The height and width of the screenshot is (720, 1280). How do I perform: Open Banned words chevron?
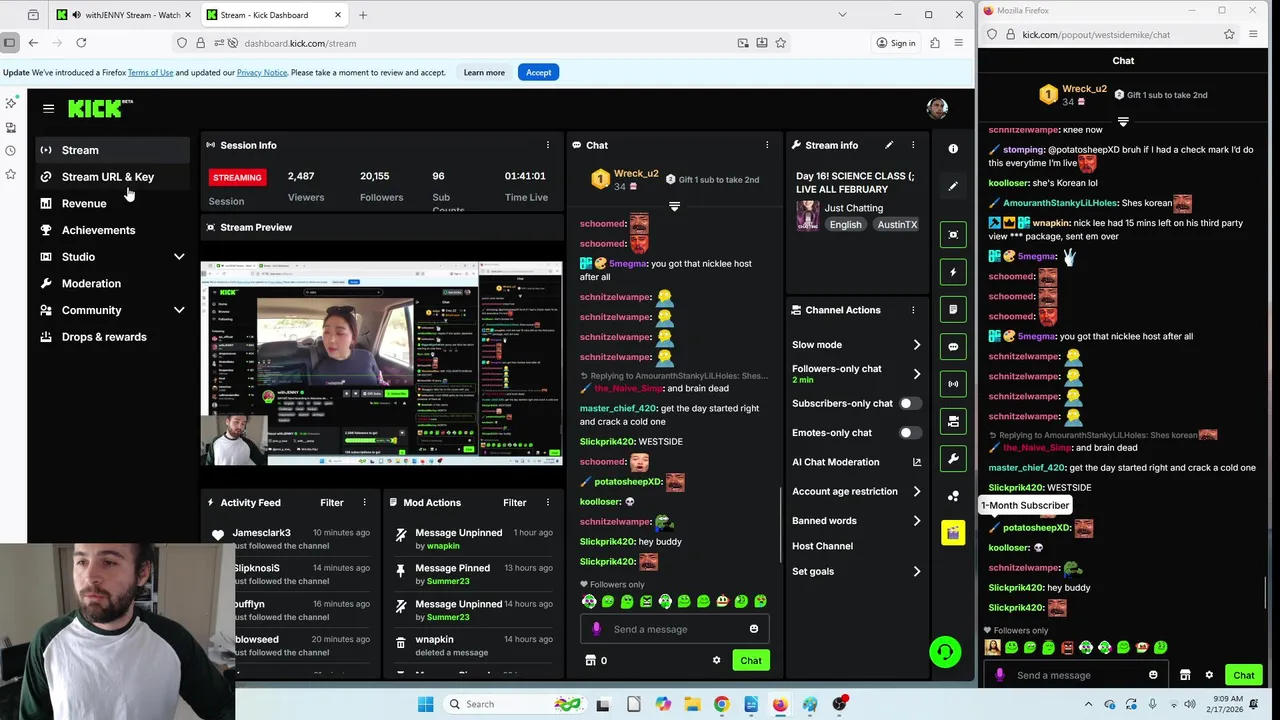[916, 521]
